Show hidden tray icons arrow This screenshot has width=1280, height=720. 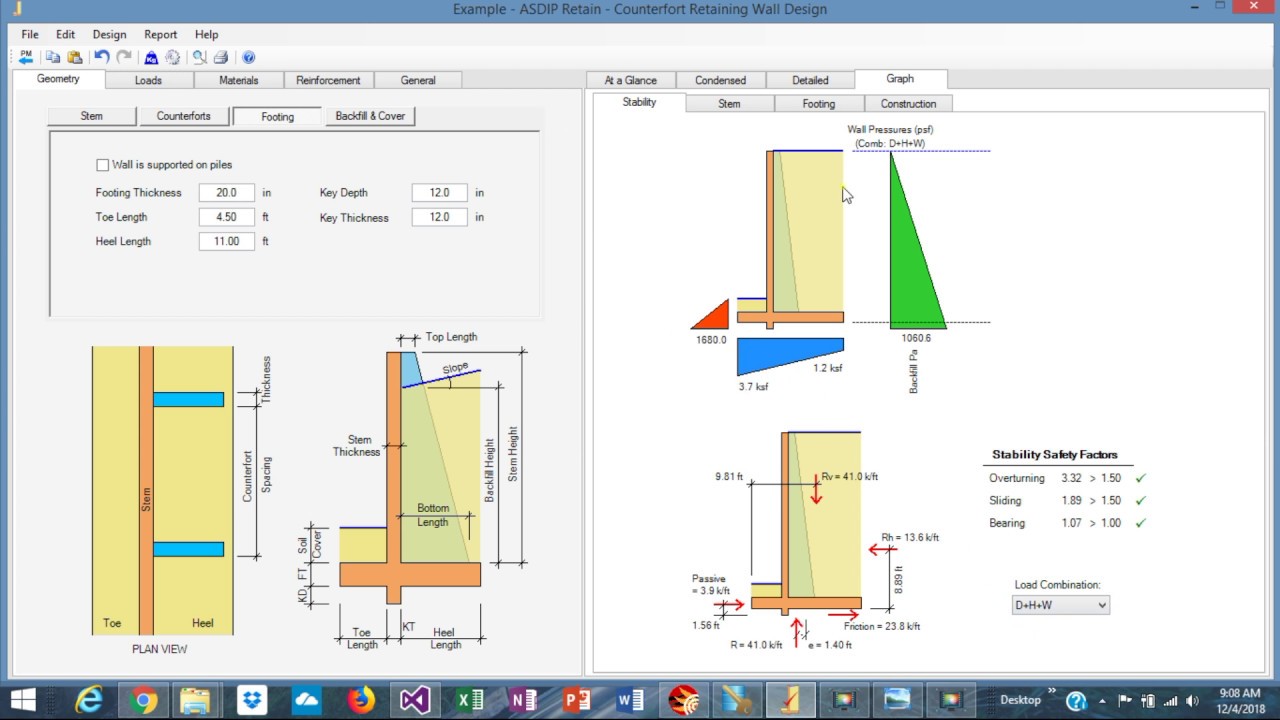tap(1103, 701)
